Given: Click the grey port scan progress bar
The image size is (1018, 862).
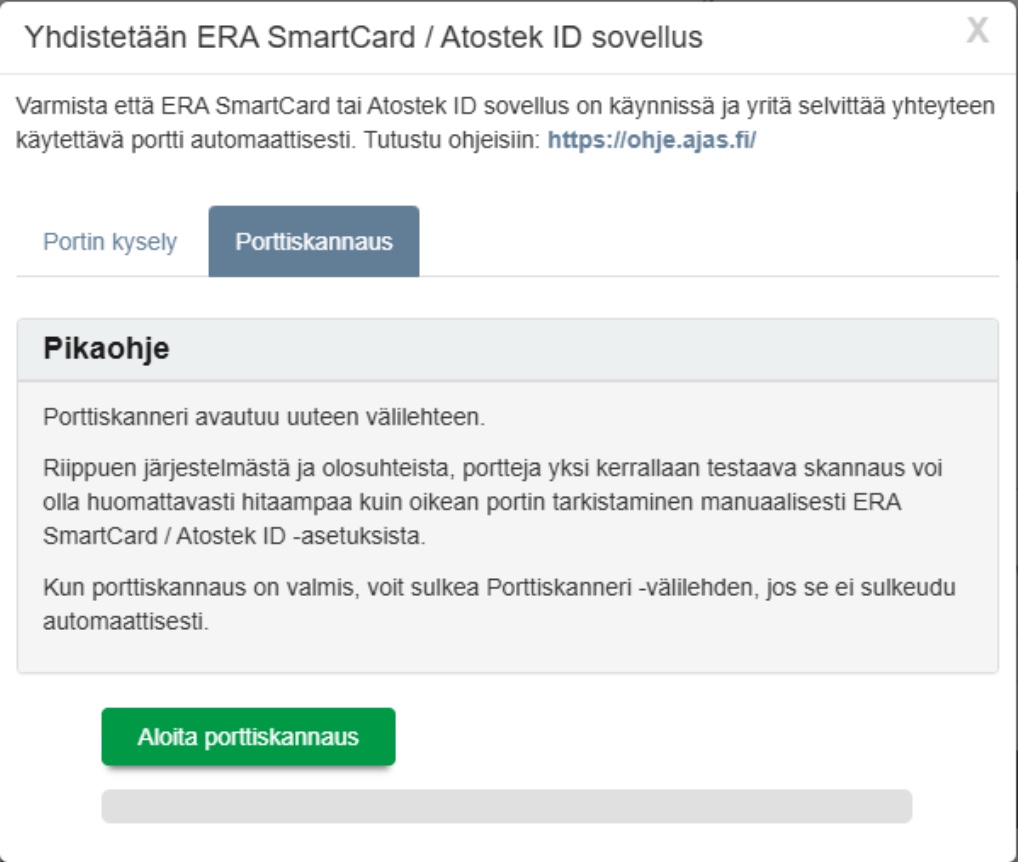Looking at the screenshot, I should pos(506,806).
